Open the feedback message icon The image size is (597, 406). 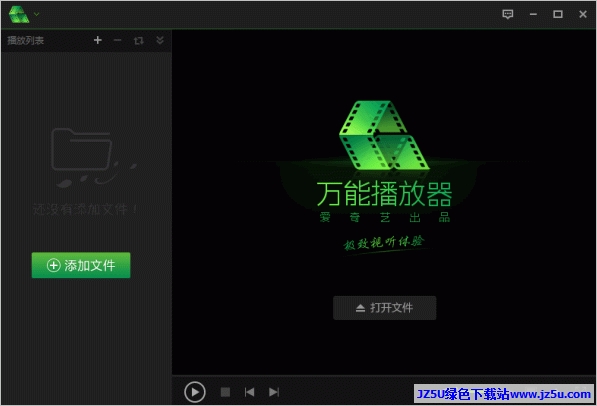508,14
